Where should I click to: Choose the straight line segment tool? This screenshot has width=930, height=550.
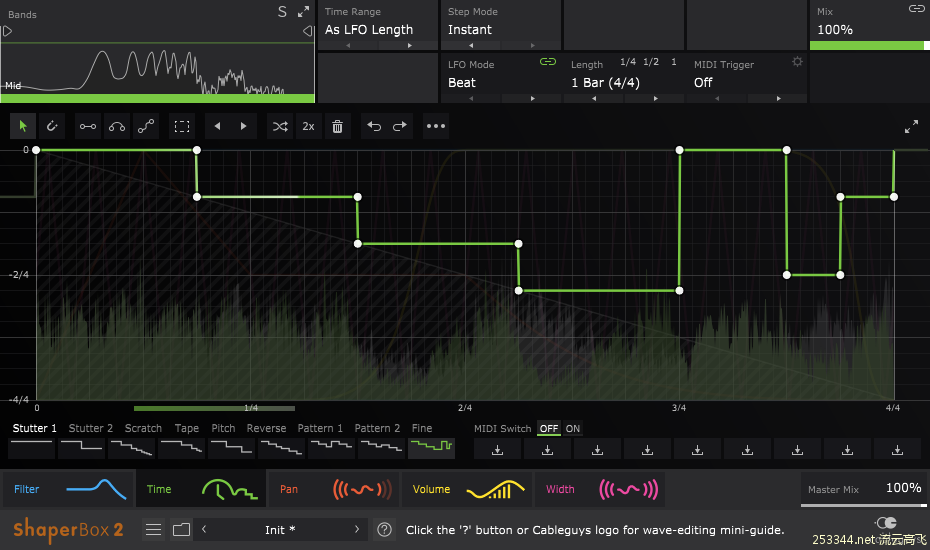pos(88,126)
